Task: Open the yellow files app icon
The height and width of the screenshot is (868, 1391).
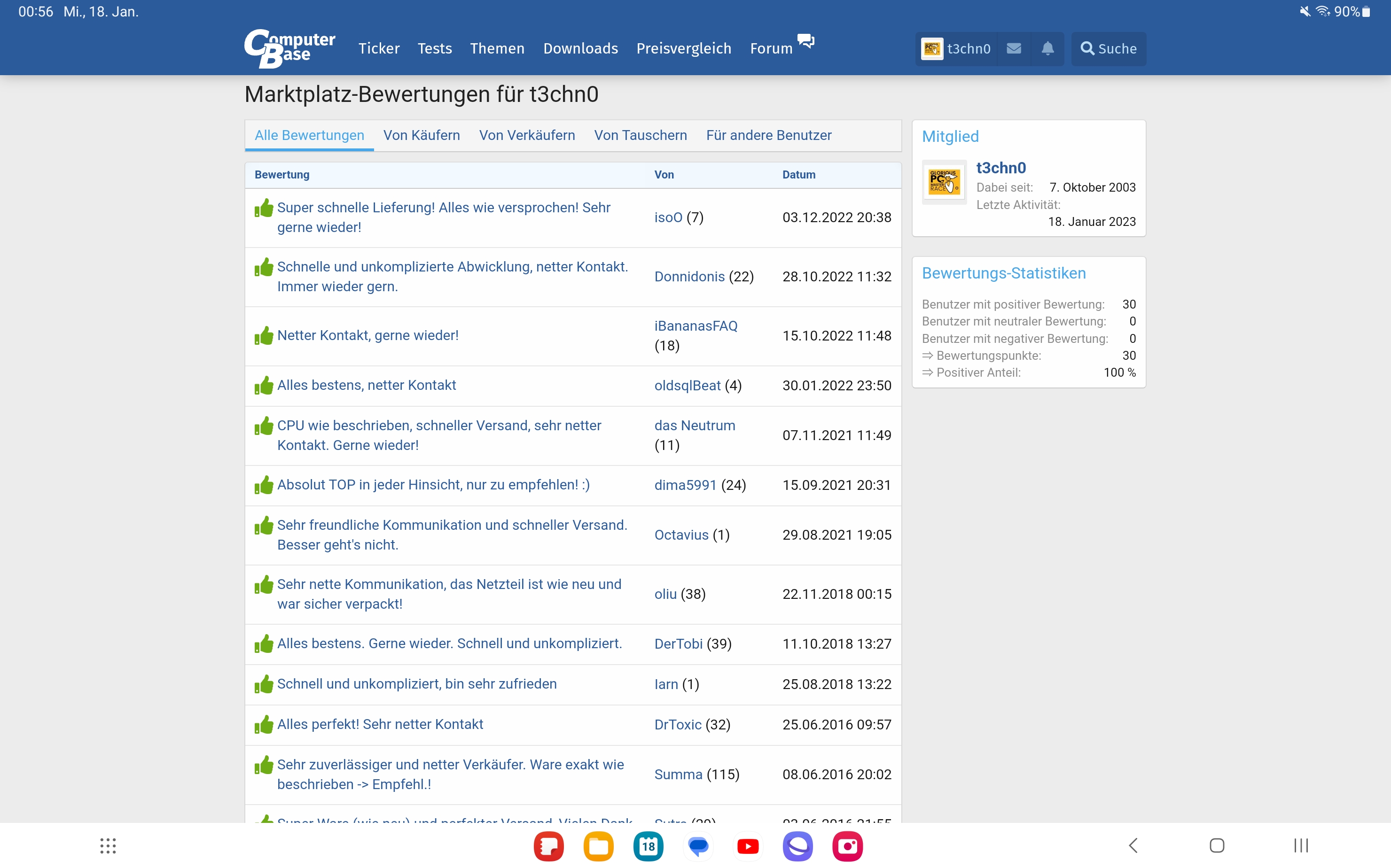Action: click(598, 845)
